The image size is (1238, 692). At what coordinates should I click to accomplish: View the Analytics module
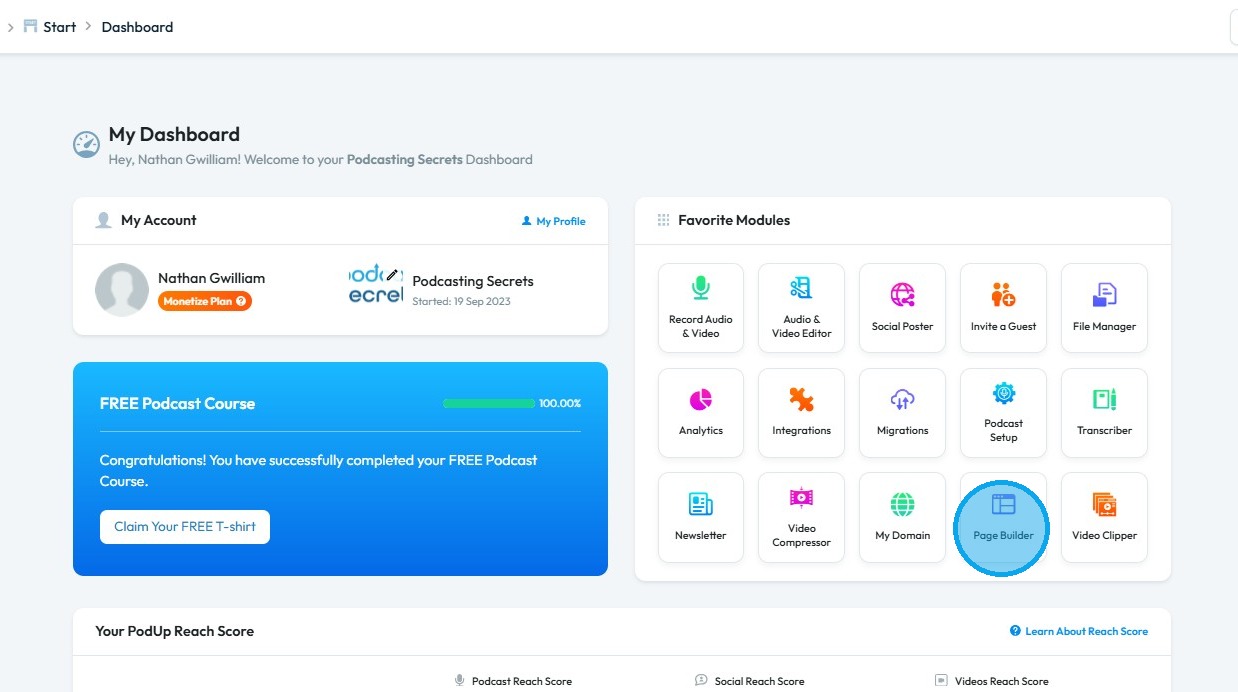click(700, 412)
